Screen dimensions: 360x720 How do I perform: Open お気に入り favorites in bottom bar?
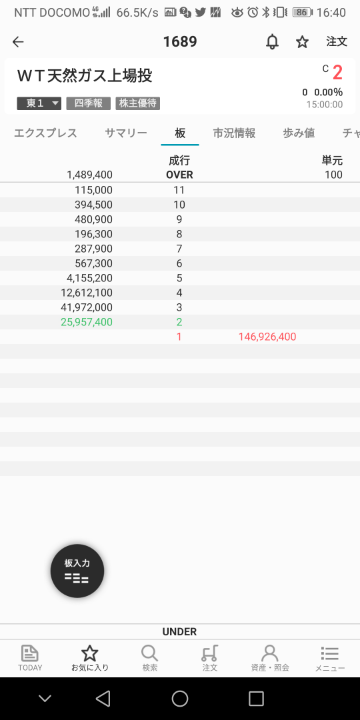click(x=90, y=658)
